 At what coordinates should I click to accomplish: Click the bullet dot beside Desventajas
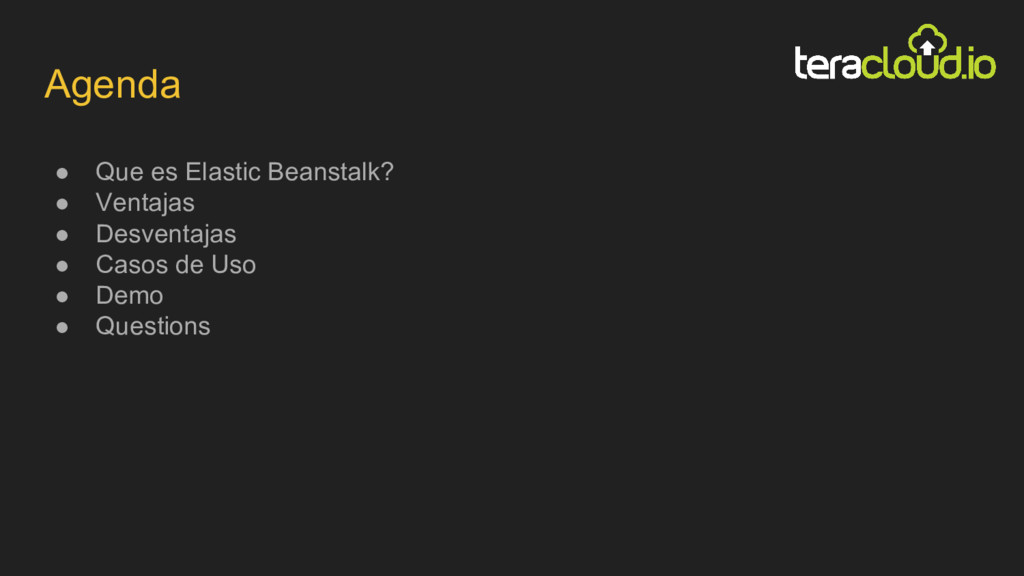click(x=62, y=235)
